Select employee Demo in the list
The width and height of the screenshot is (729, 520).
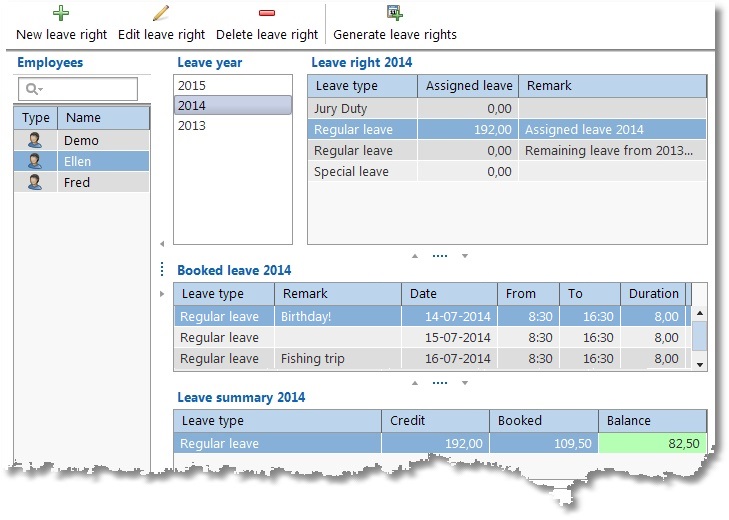coord(82,140)
